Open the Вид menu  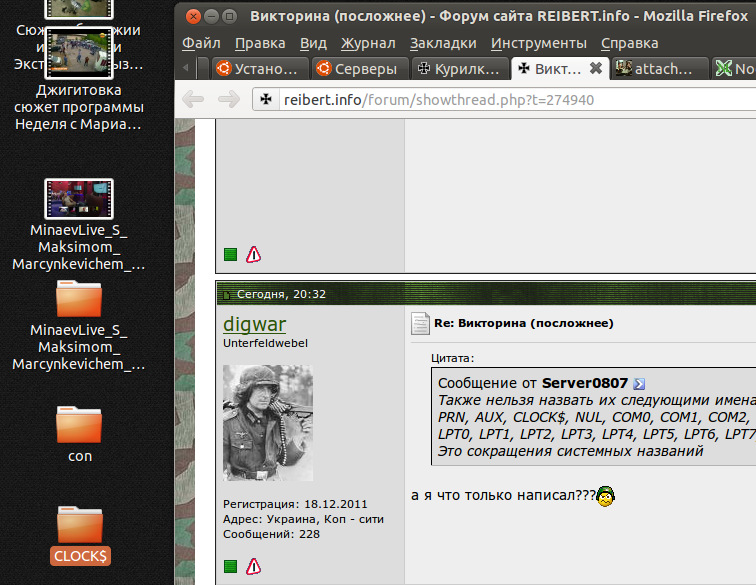coord(313,43)
